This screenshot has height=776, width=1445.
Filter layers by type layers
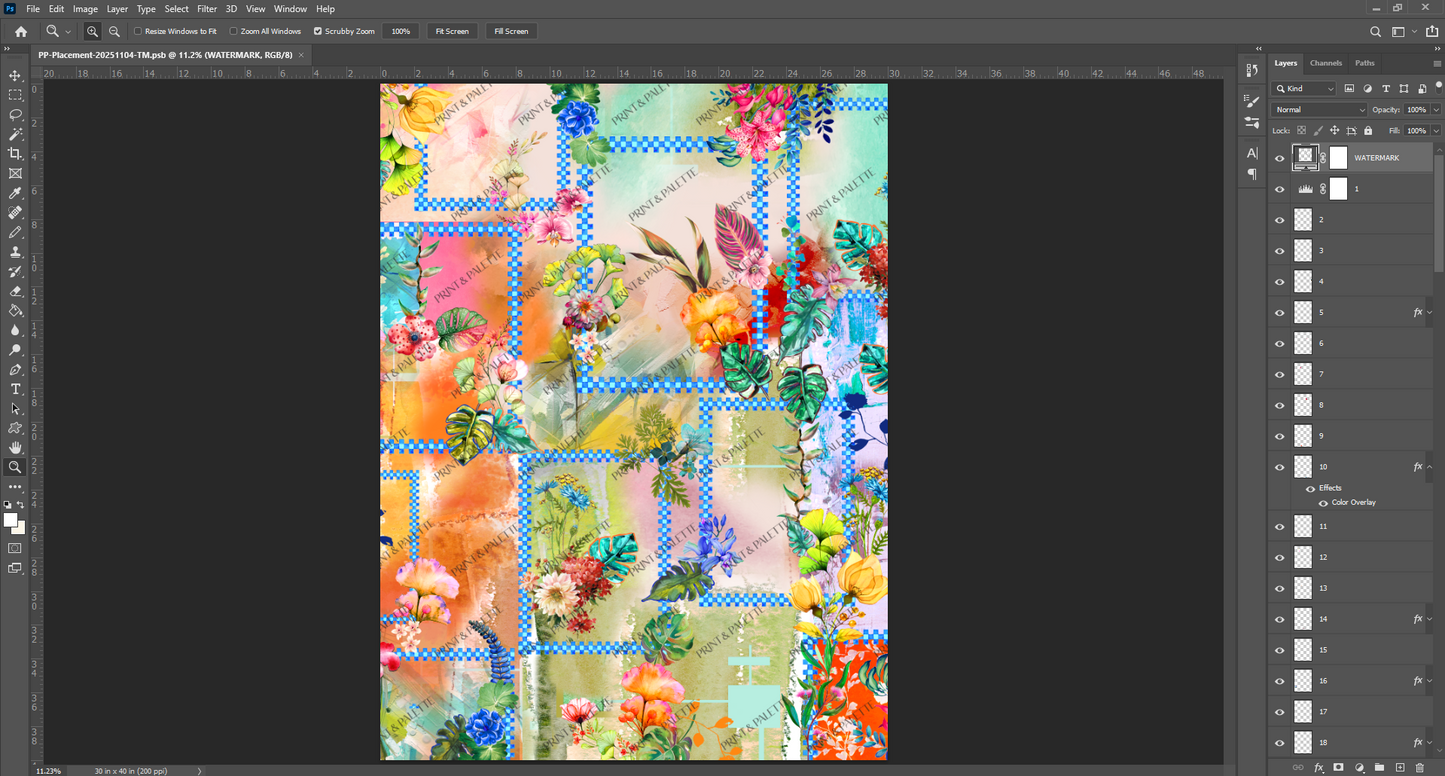click(x=1386, y=89)
